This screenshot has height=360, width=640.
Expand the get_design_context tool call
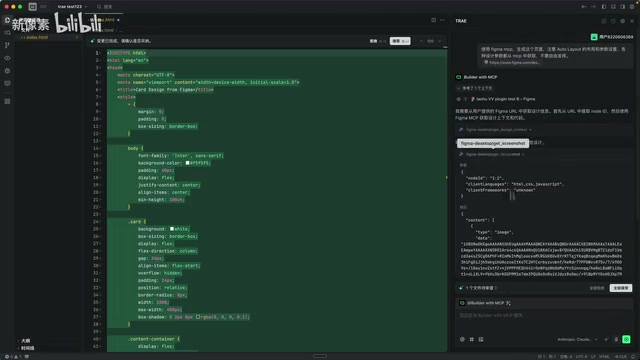click(x=495, y=129)
